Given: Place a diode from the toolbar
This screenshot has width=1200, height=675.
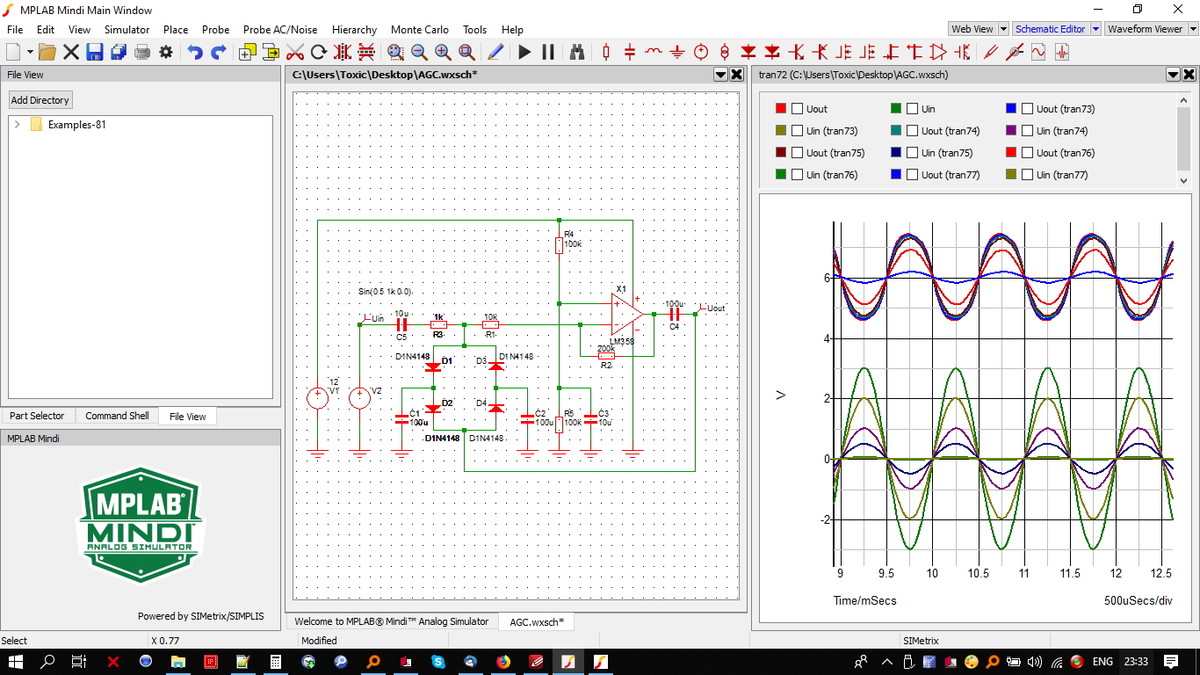Looking at the screenshot, I should [x=748, y=52].
